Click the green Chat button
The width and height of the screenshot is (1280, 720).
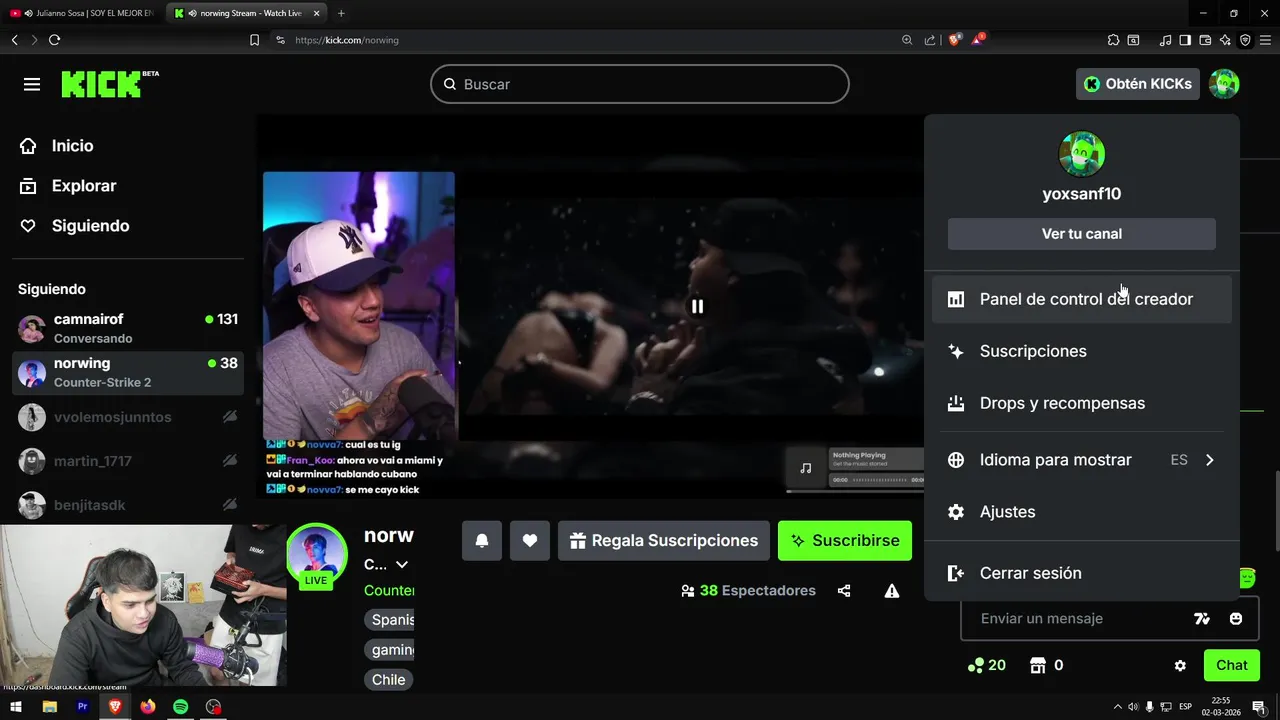click(x=1232, y=665)
